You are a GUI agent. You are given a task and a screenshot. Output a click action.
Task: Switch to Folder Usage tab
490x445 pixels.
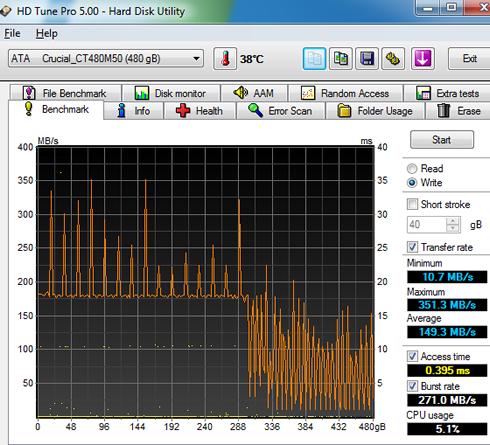[x=375, y=111]
